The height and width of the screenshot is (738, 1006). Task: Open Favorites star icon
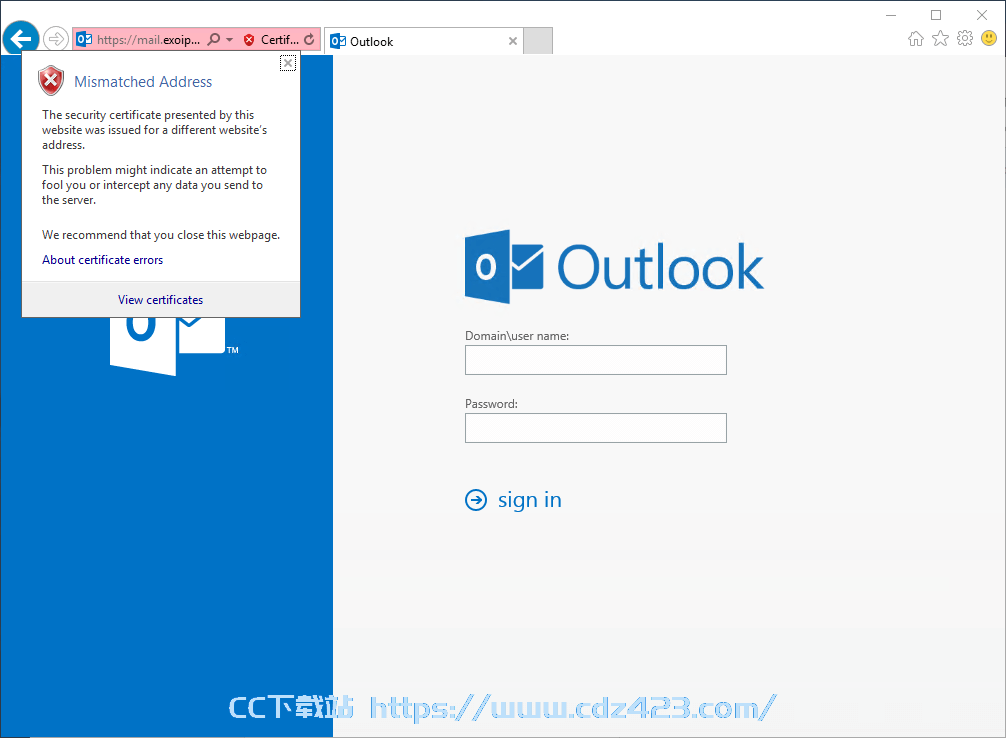(941, 39)
